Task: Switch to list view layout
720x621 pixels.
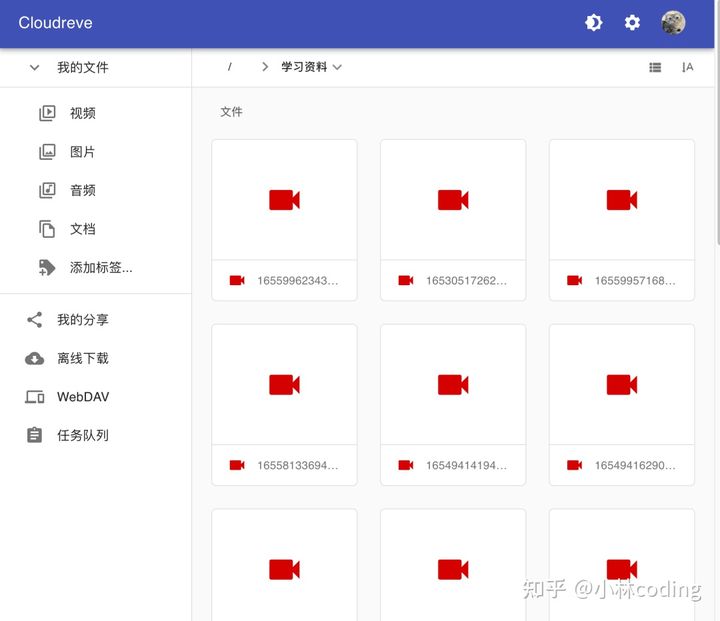Action: (655, 68)
